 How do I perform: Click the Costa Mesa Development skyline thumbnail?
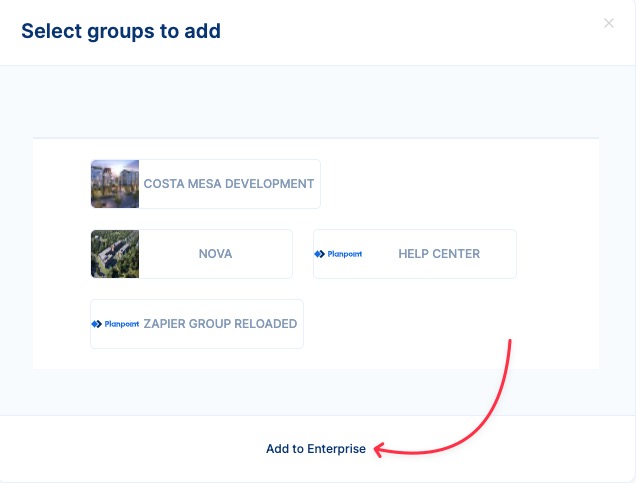click(115, 184)
